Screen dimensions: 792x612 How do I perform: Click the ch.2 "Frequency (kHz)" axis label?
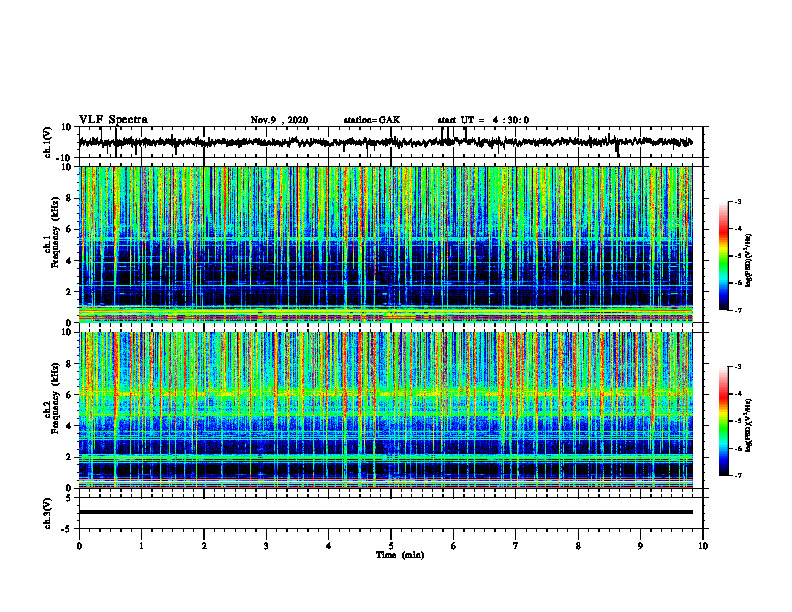[55, 398]
